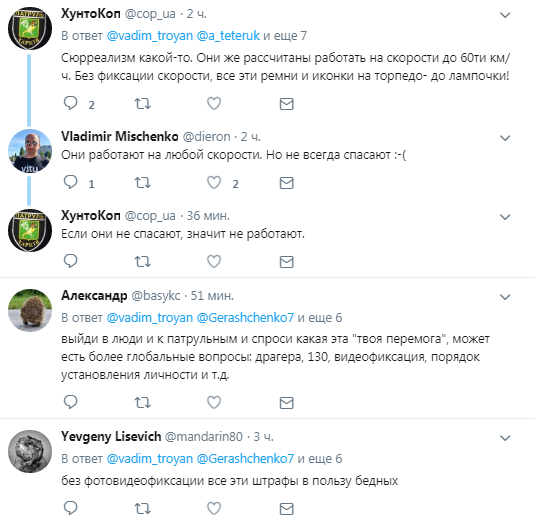Reply to ХунтоКоп's first tweet about speed
535x522 pixels.
pos(71,103)
